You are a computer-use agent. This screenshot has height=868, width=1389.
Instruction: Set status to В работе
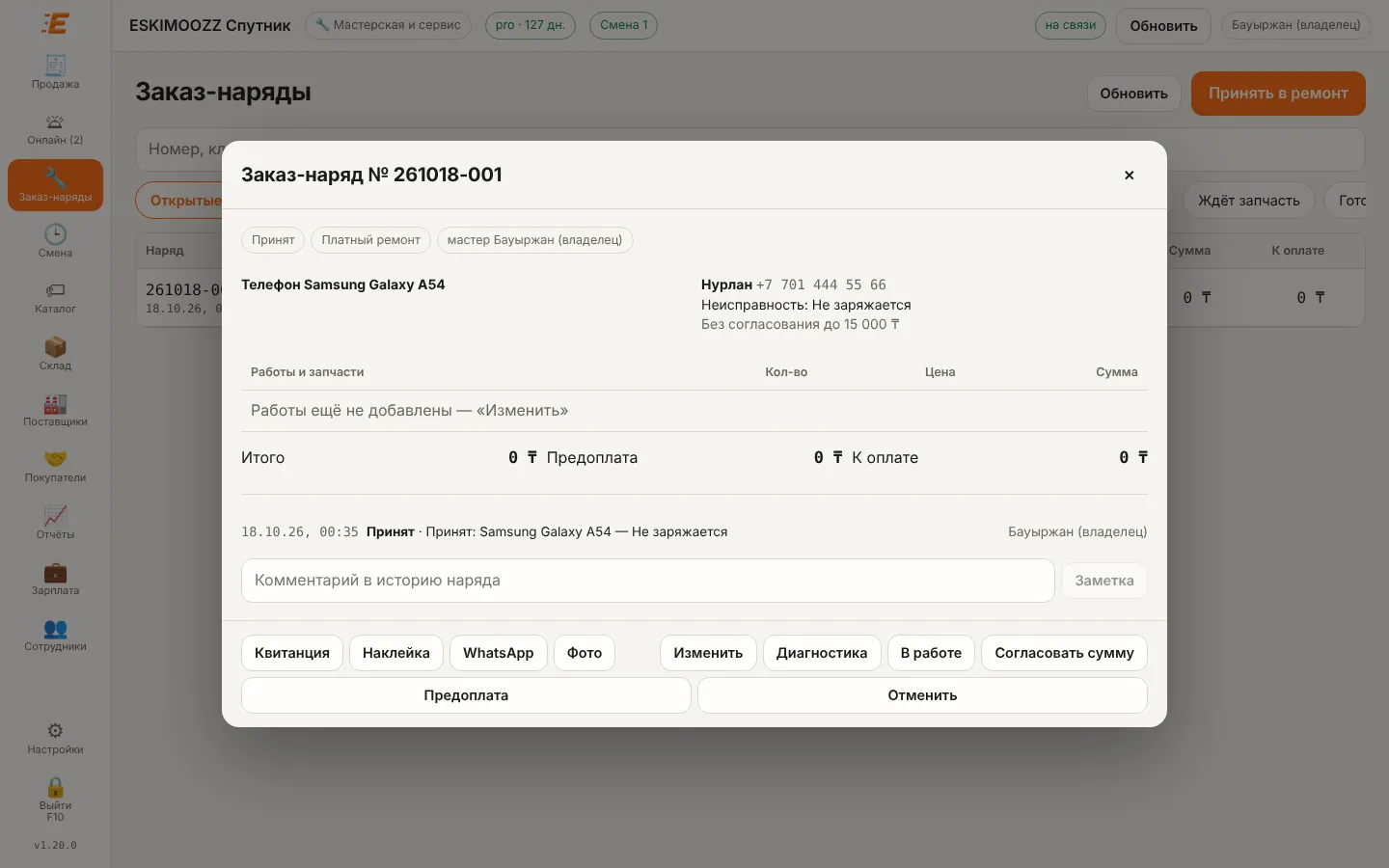(x=931, y=653)
